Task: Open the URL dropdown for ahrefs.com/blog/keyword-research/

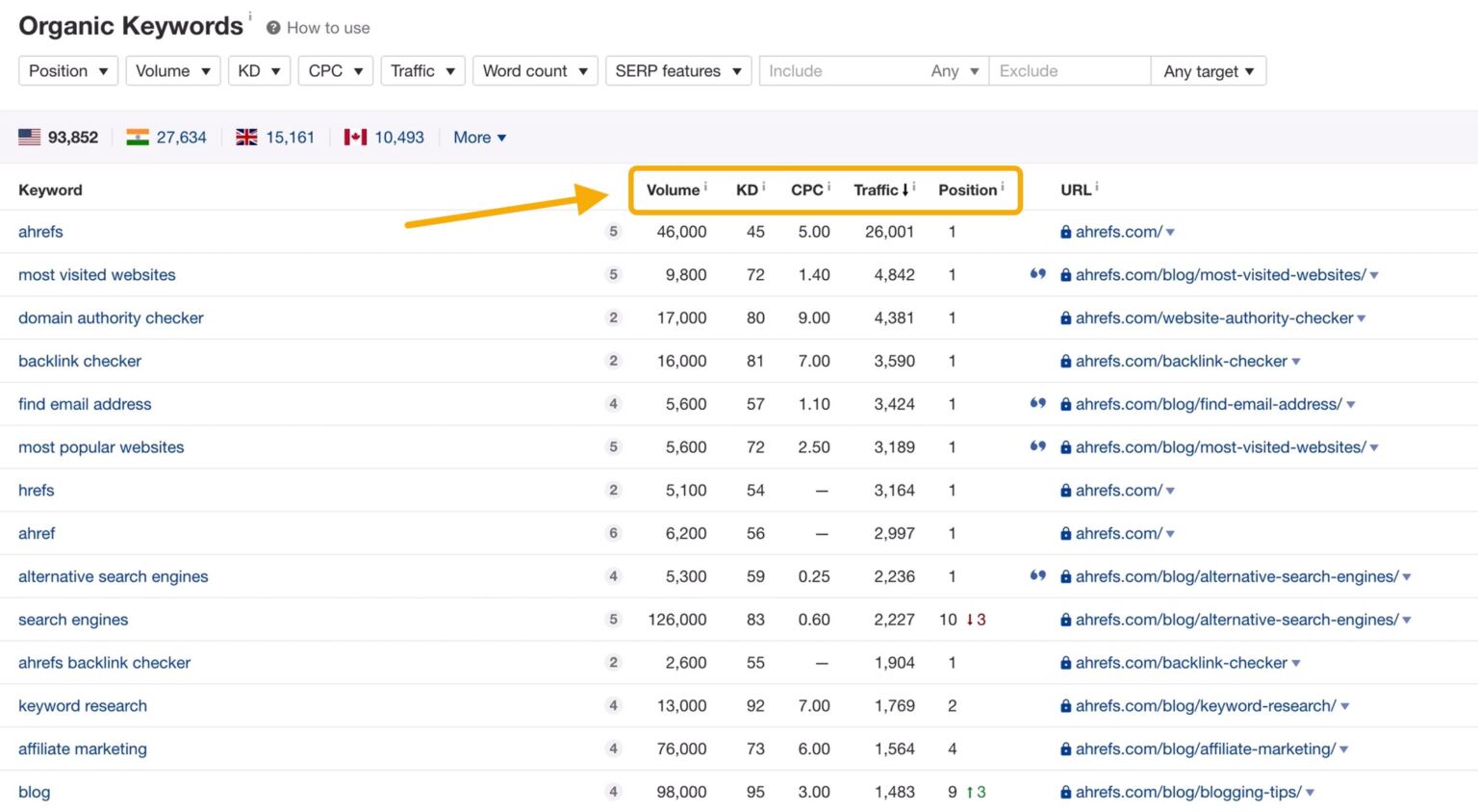Action: [1345, 706]
